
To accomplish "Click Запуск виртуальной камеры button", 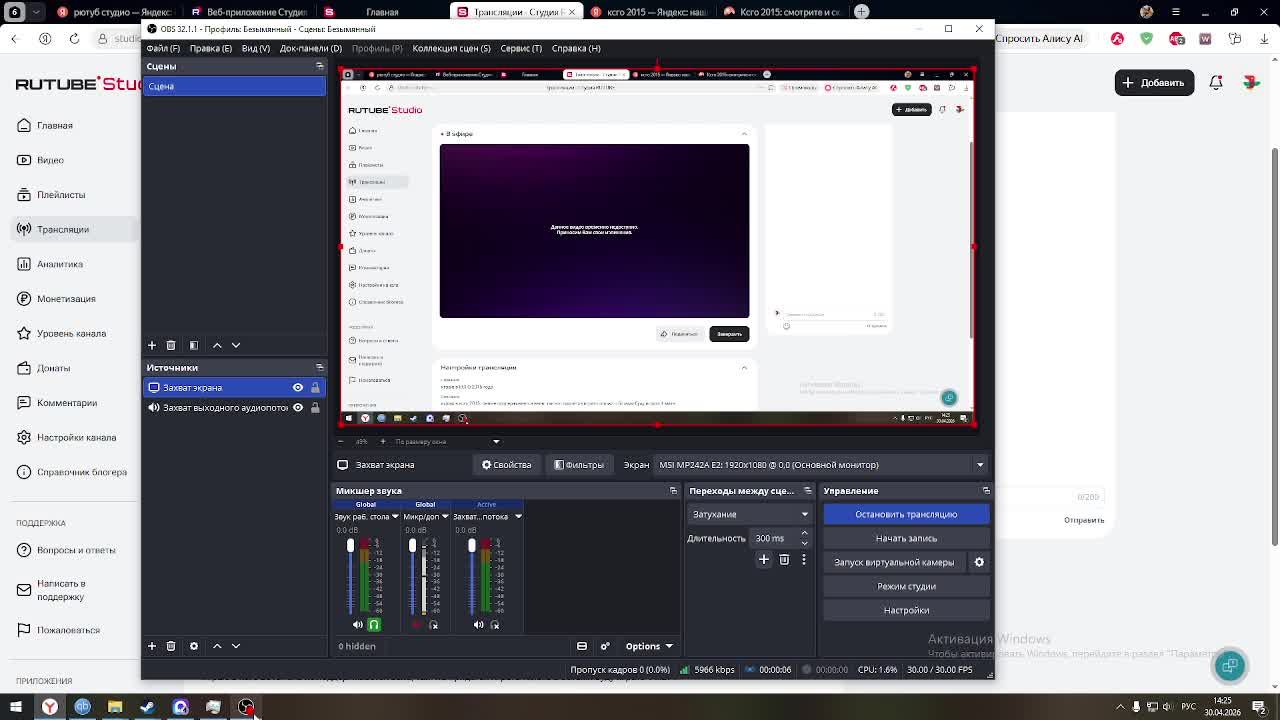I will click(894, 562).
